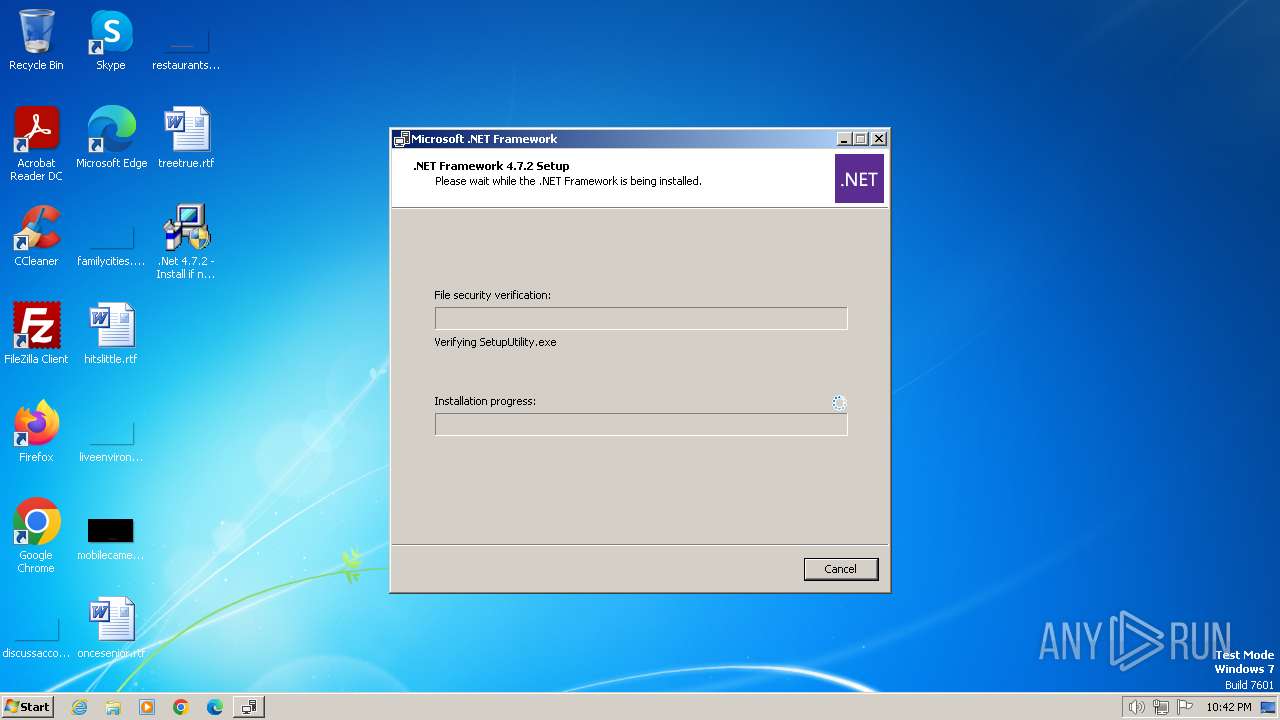Open Windows Explorer folder in taskbar
This screenshot has height=720, width=1280.
[113, 707]
